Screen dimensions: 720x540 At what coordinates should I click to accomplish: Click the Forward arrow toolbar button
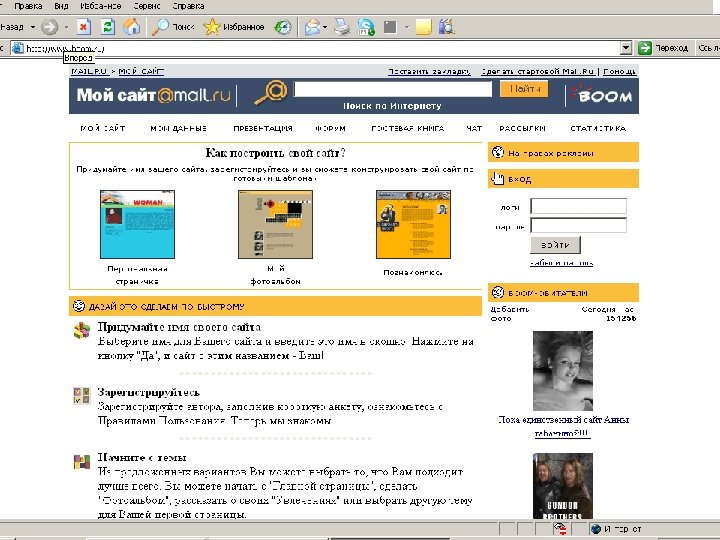[x=49, y=27]
